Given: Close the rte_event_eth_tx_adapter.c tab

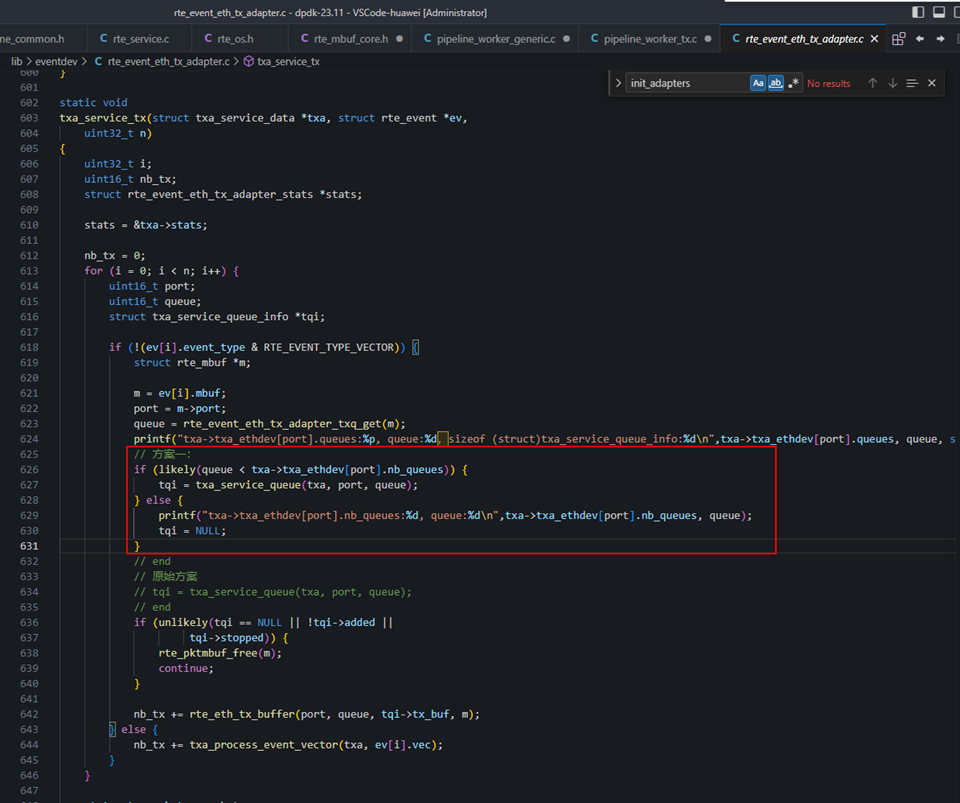Looking at the screenshot, I should point(874,39).
